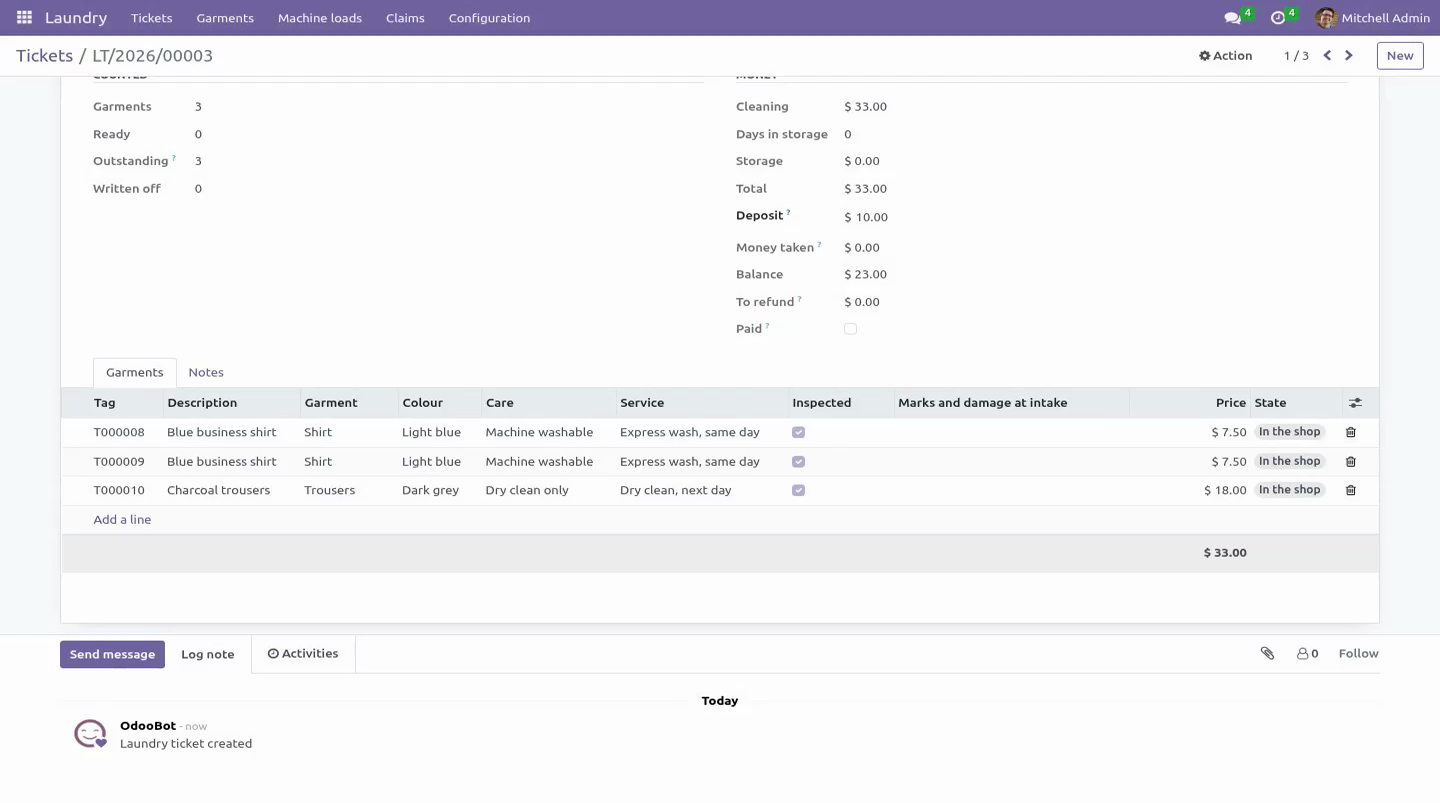Open the conversations messages icon

click(1233, 18)
